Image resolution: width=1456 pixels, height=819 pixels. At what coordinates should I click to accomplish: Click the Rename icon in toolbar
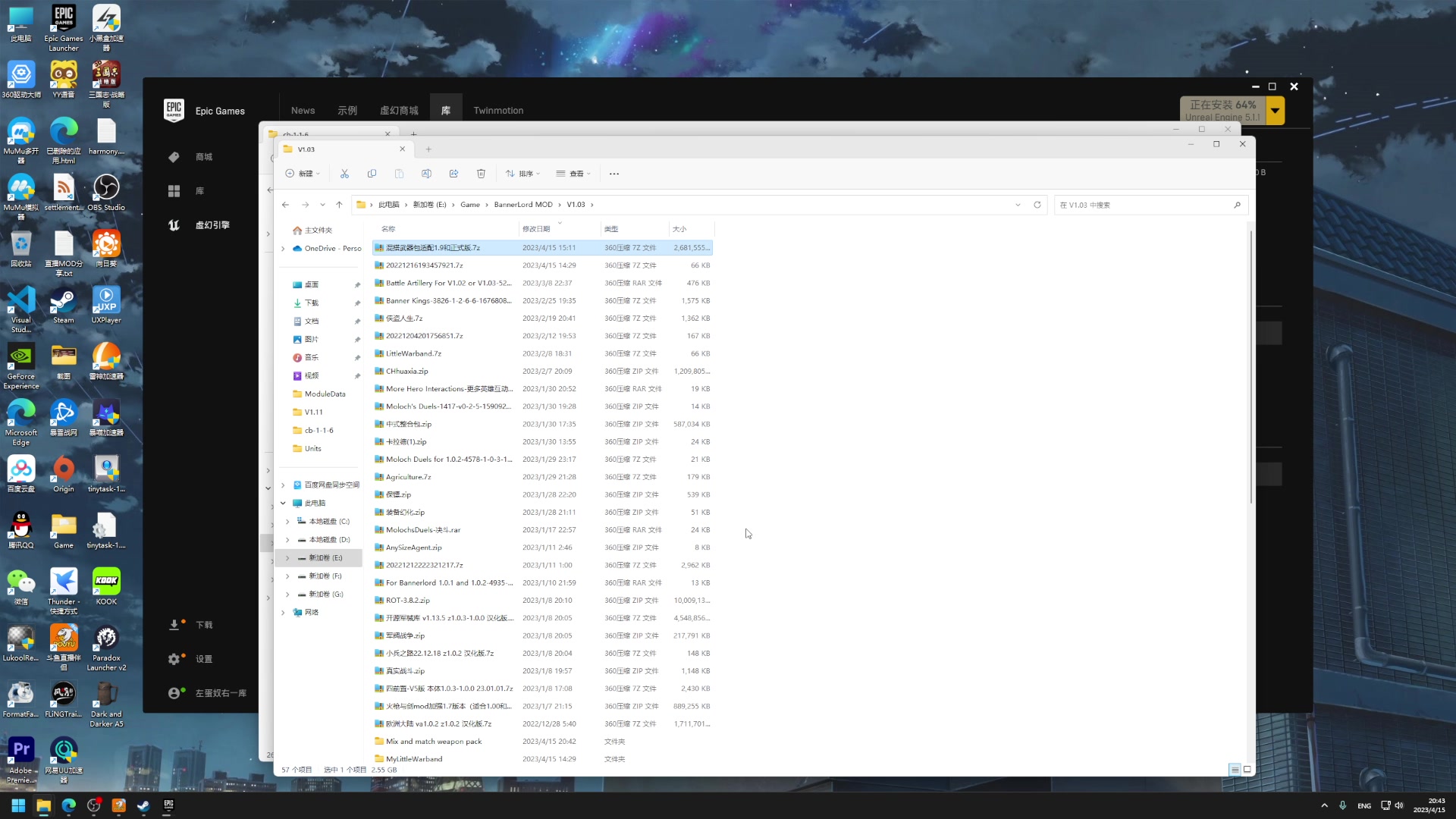point(426,174)
